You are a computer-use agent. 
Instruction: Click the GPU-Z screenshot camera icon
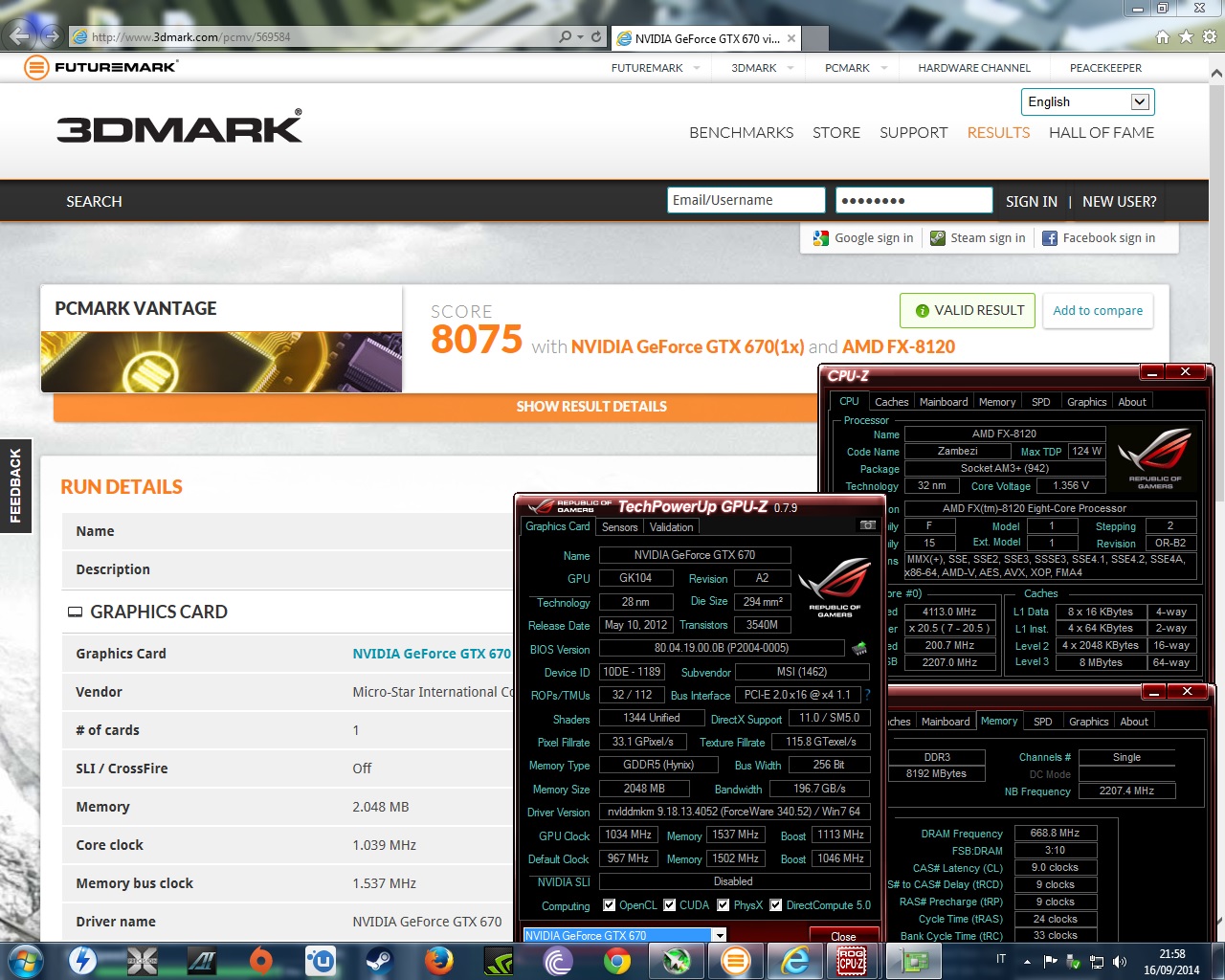[x=868, y=525]
